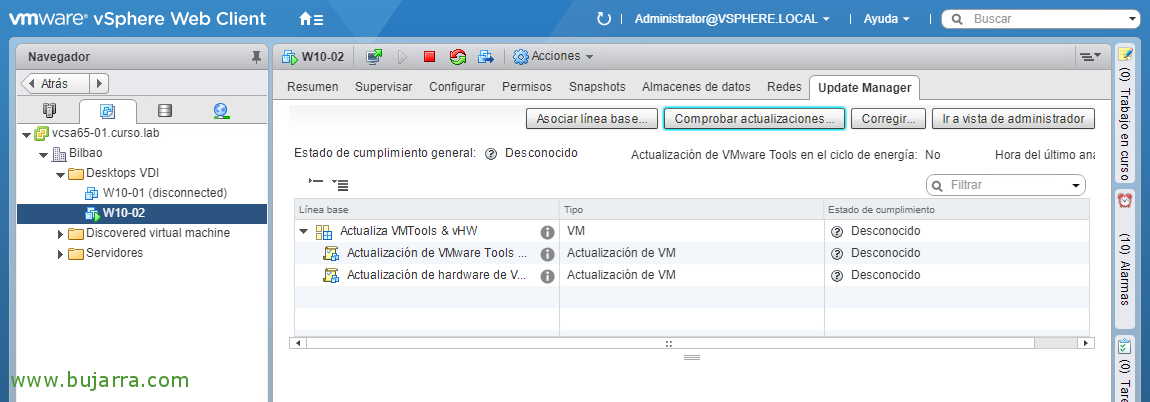
Task: Show info for Actualización de hardware baseline
Action: point(547,277)
